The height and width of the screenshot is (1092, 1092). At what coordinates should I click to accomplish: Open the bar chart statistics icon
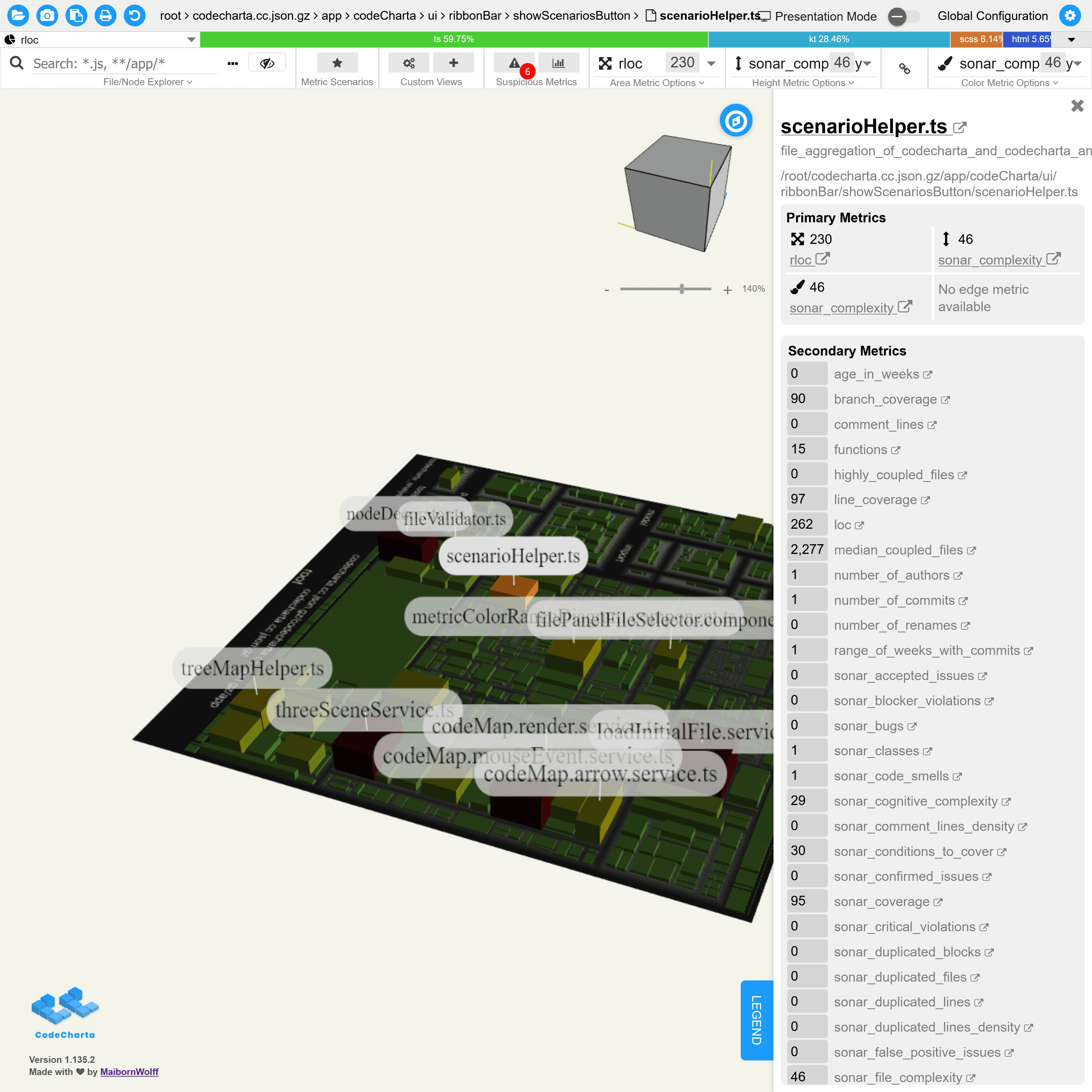[559, 63]
